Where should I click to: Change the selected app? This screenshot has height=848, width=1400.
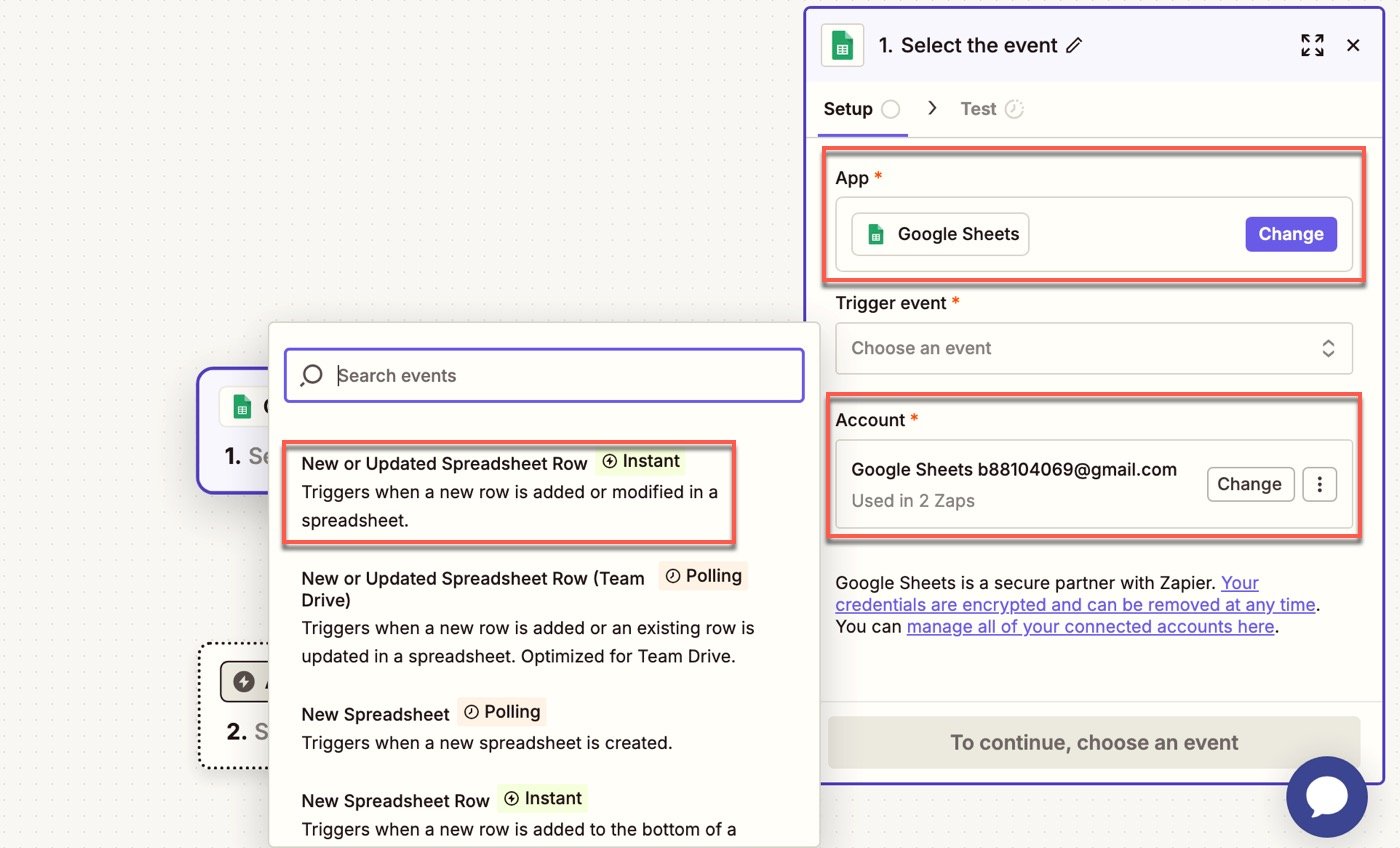click(x=1291, y=234)
